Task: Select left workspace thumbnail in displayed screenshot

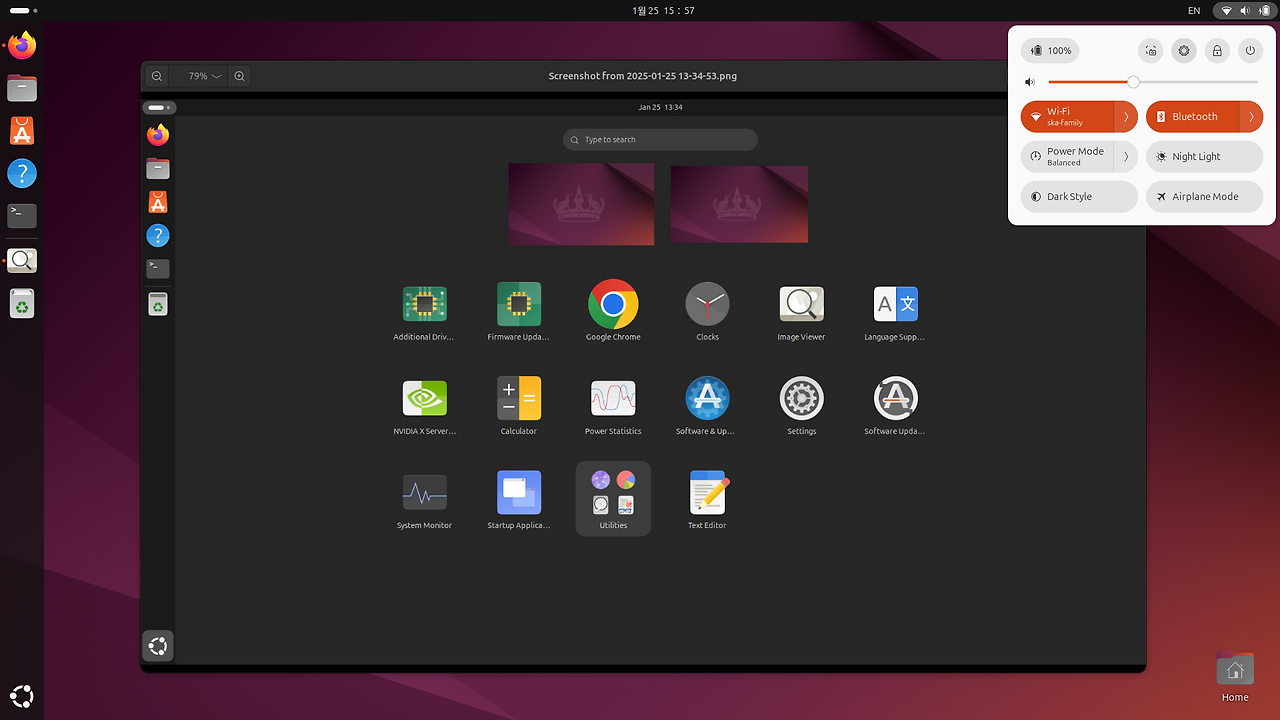Action: [581, 204]
